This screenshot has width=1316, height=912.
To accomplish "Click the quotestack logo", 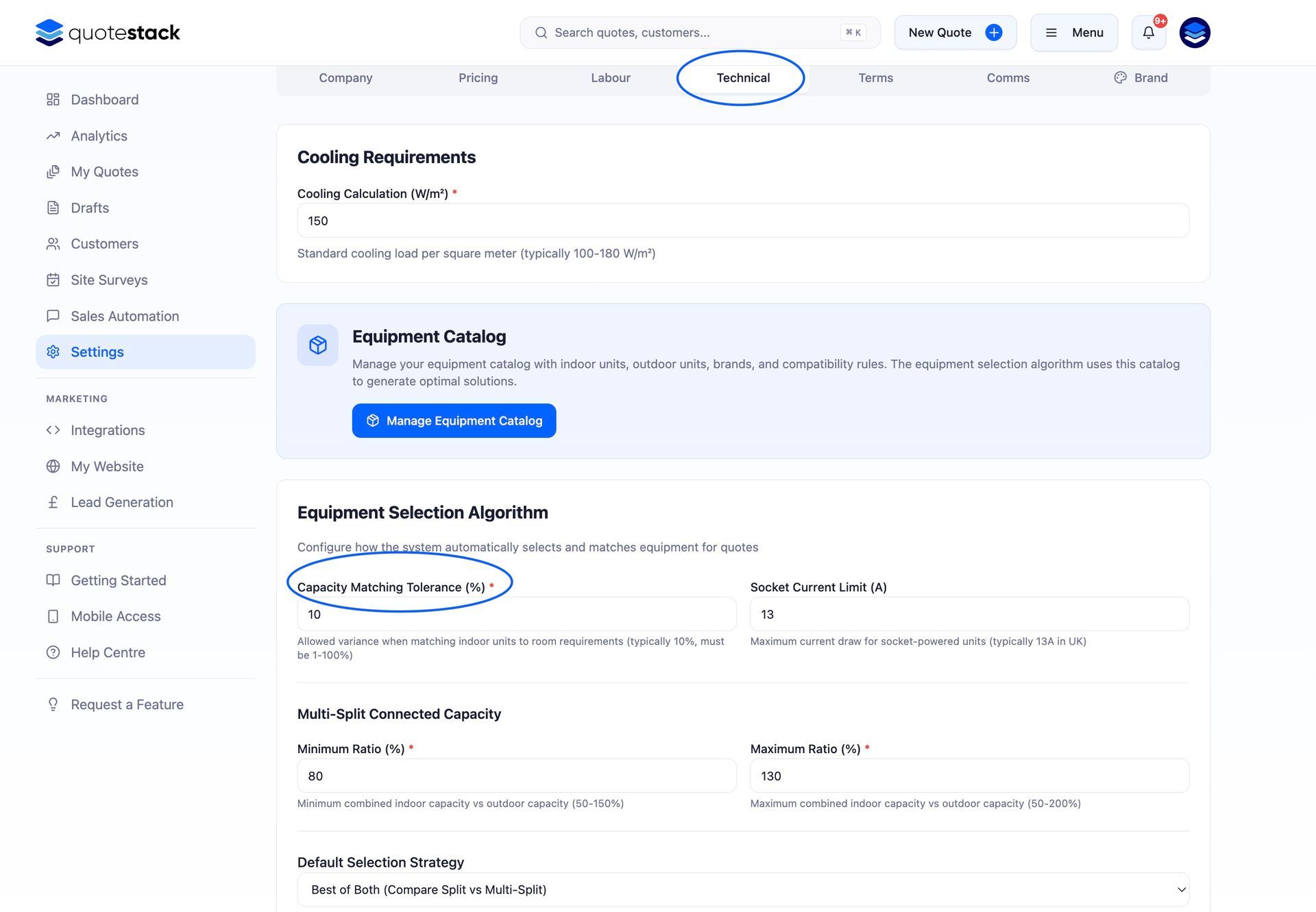I will (108, 32).
